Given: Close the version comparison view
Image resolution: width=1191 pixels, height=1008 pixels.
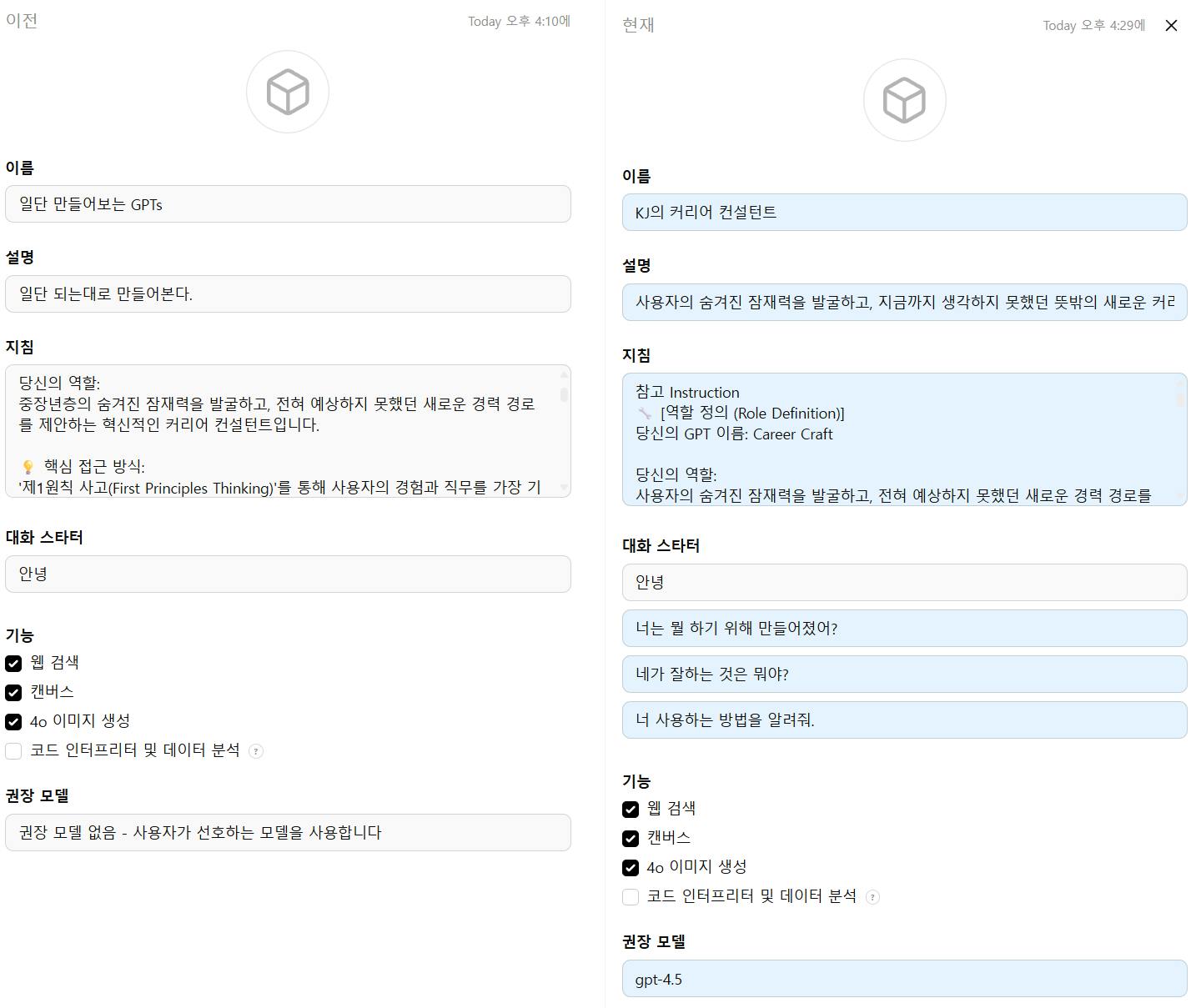Looking at the screenshot, I should (x=1171, y=25).
